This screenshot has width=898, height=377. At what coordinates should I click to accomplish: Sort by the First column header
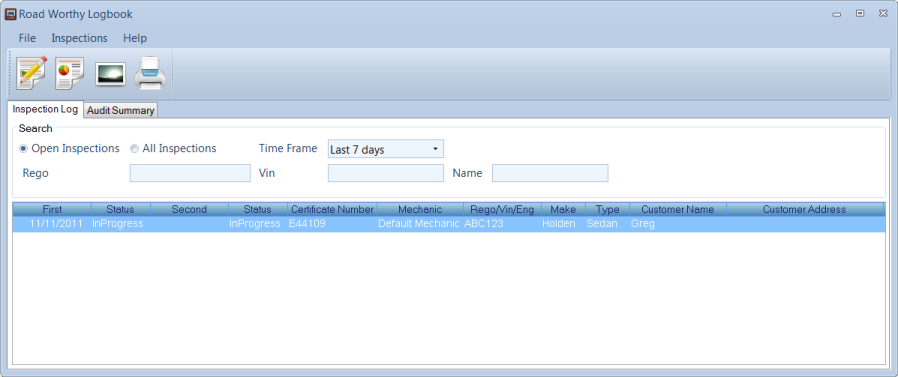tap(52, 209)
